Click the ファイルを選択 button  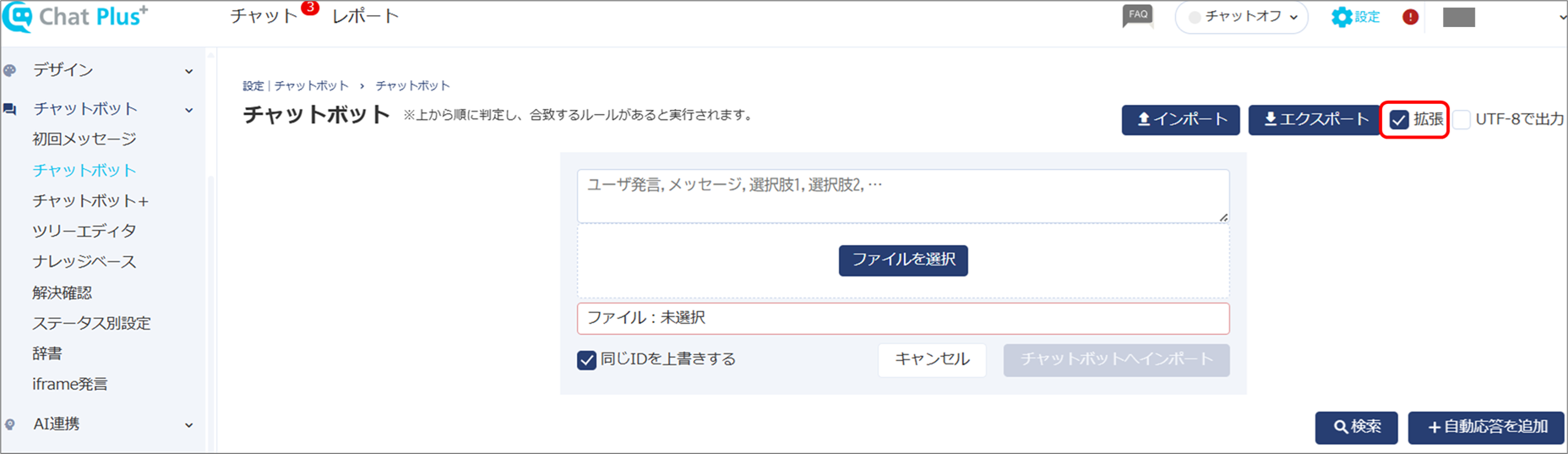point(903,260)
